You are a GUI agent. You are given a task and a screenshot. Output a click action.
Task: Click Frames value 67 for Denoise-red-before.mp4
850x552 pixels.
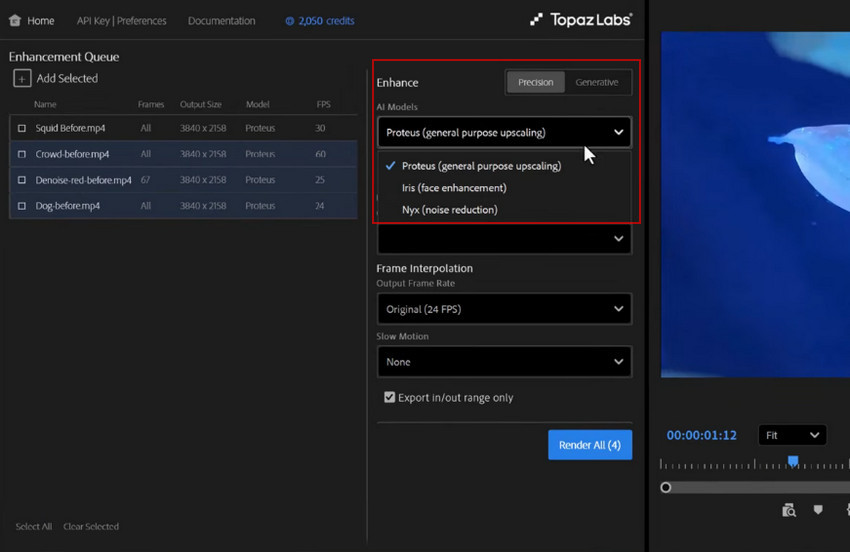[145, 179]
